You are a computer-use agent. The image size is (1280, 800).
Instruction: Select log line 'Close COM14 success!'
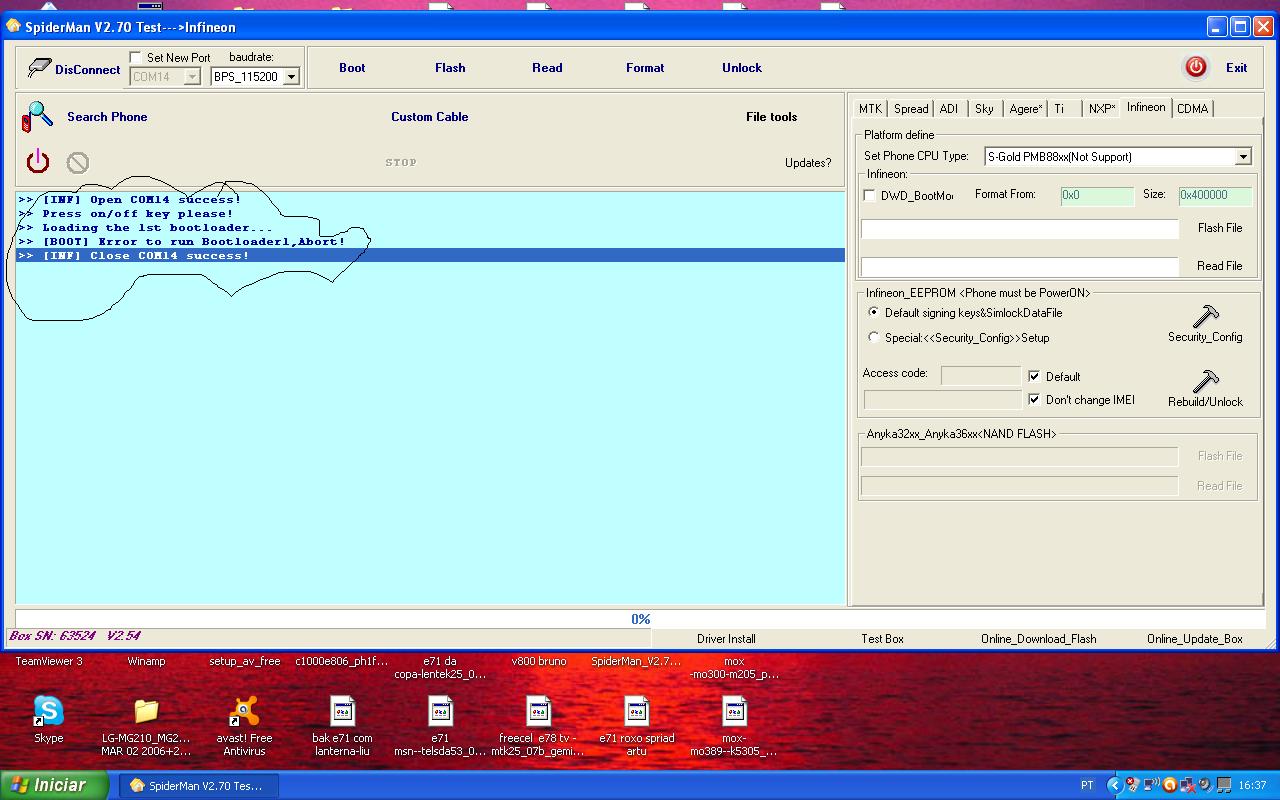click(430, 256)
